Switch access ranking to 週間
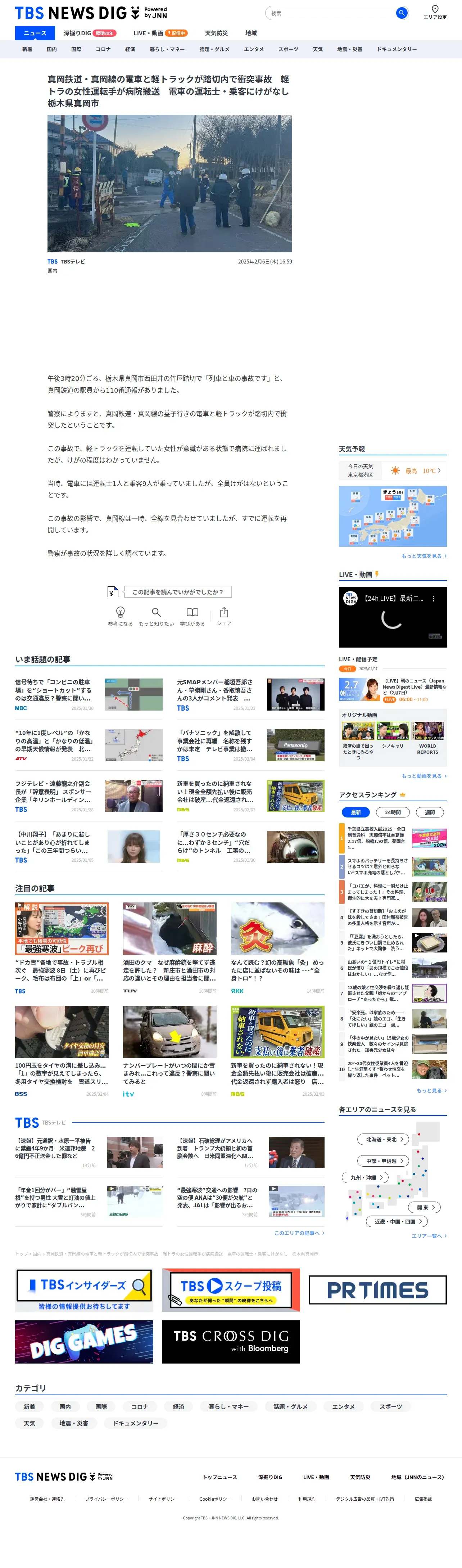Viewport: 462px width, 1568px height. pyautogui.click(x=430, y=812)
